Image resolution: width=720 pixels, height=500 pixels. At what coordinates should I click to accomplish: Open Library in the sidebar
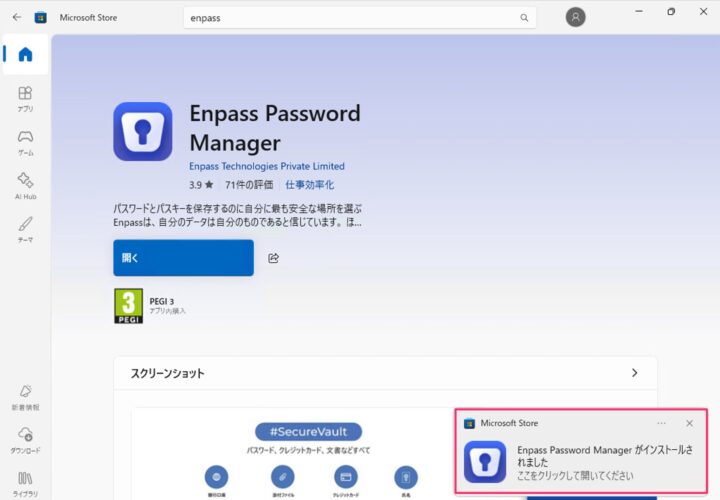[25, 482]
